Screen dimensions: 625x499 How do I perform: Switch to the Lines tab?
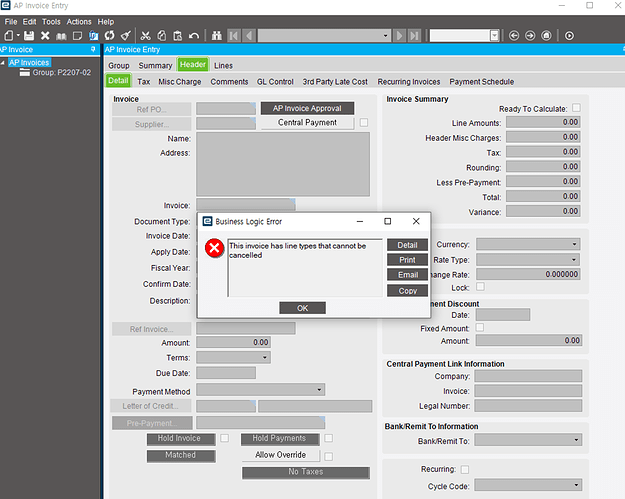pos(223,65)
